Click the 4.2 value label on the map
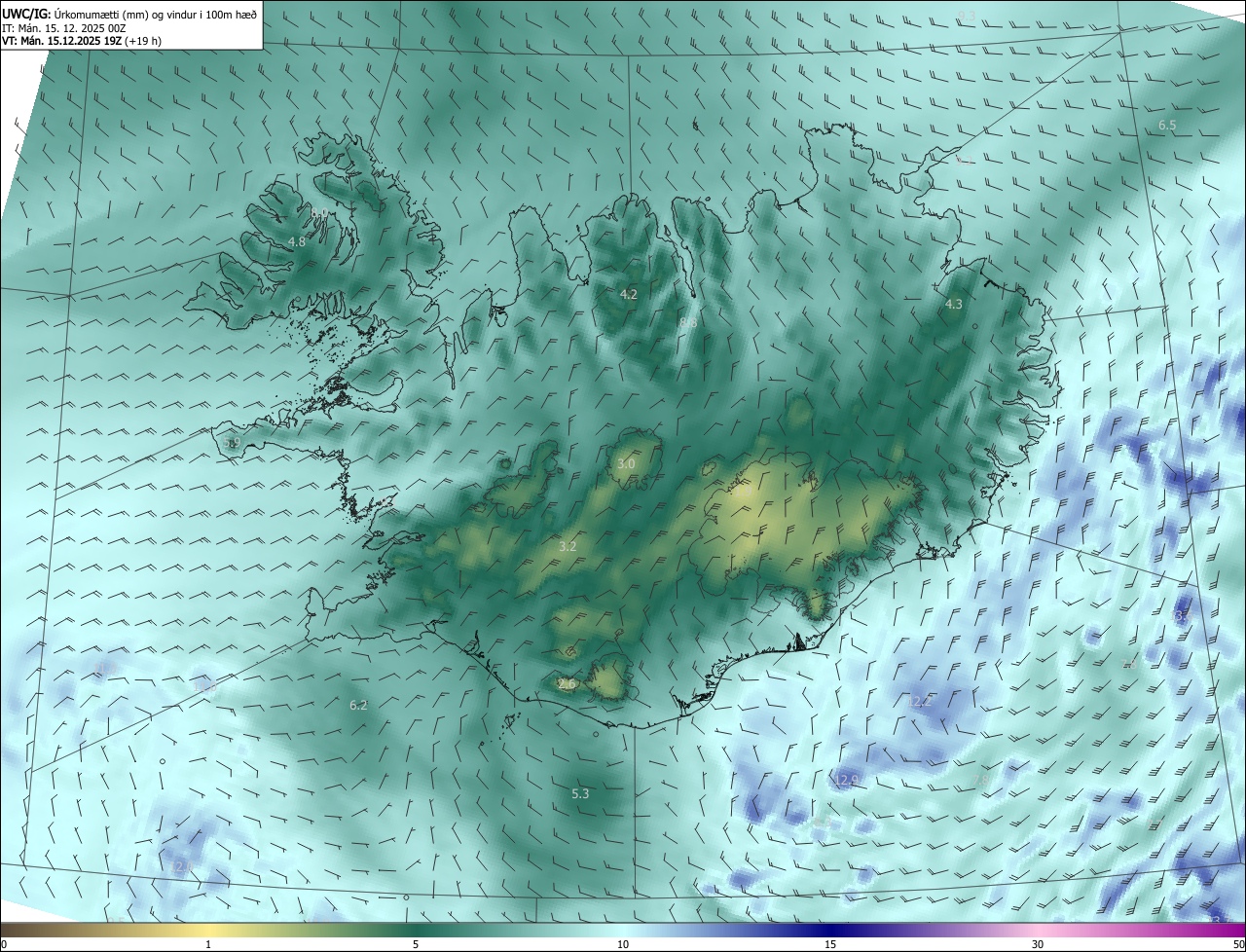The width and height of the screenshot is (1246, 952). point(629,294)
